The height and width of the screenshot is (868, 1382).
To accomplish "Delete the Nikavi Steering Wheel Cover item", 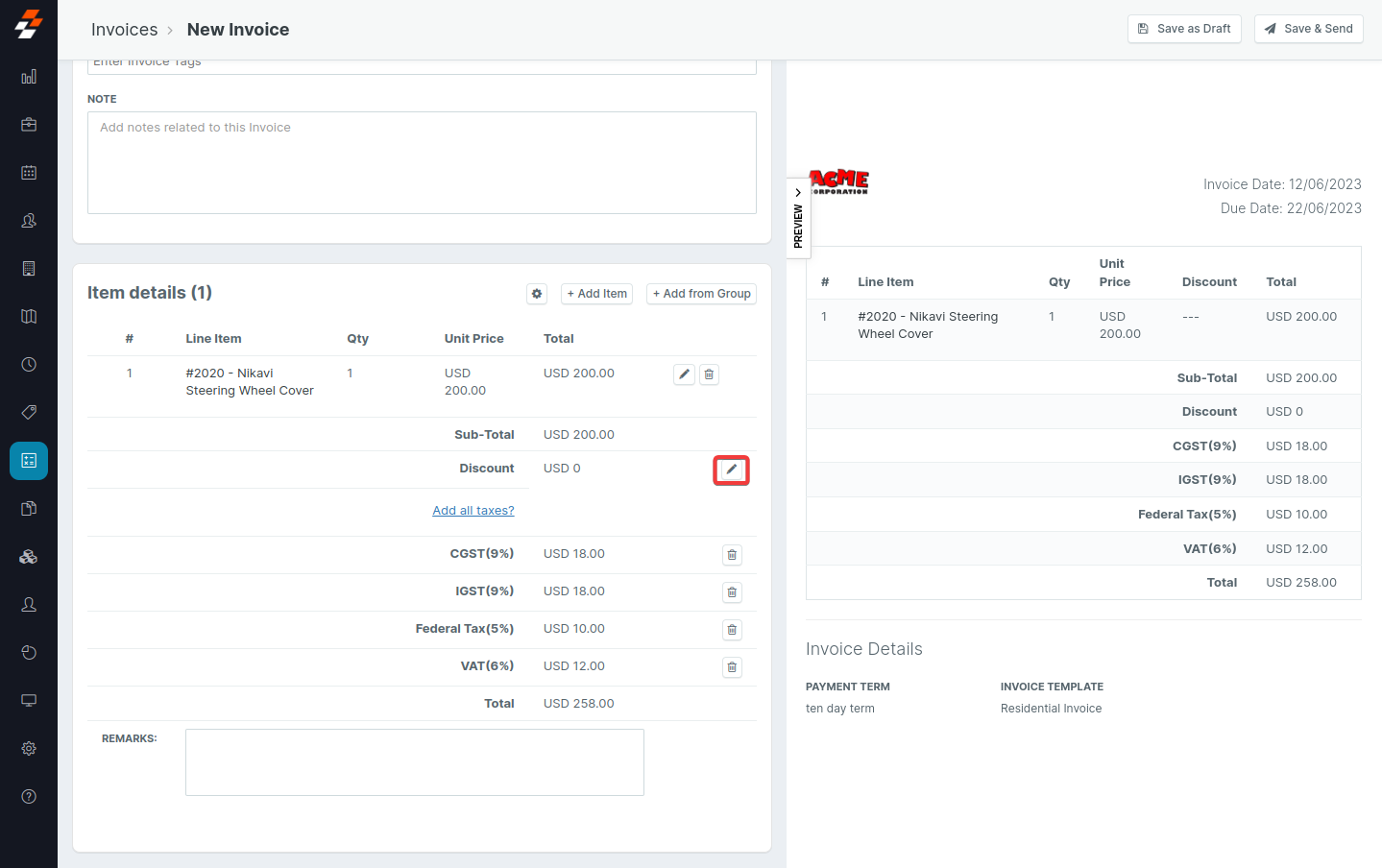I will [x=709, y=374].
